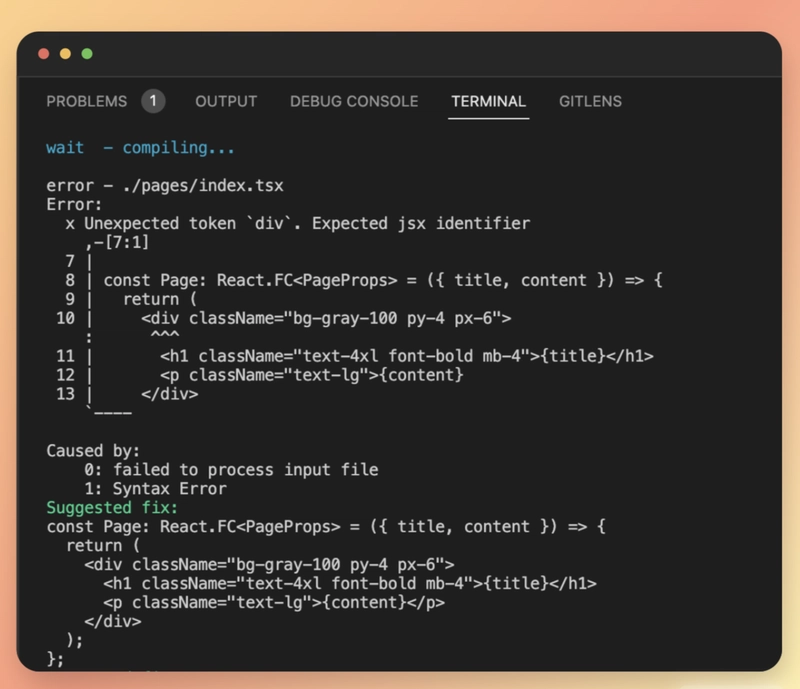Open the ./pages/index.tsx file path link
Screen dimensions: 800x689
coord(202,186)
